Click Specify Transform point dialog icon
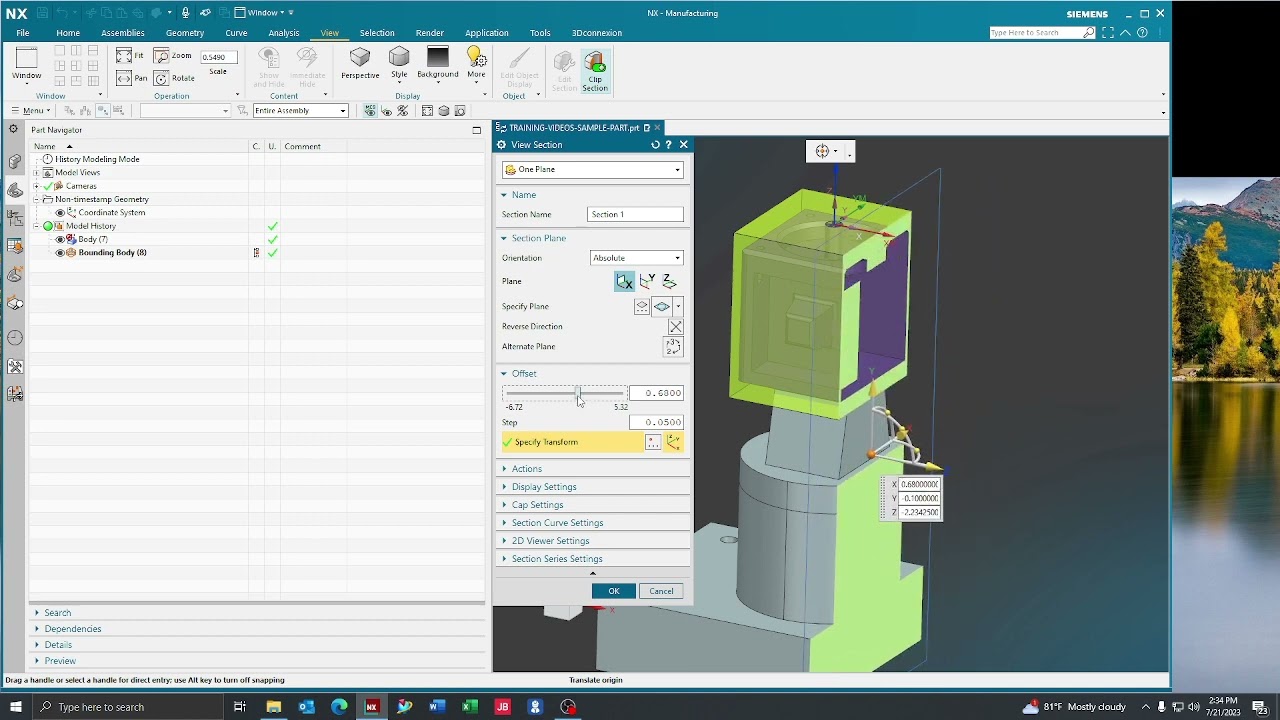The height and width of the screenshot is (720, 1280). point(653,442)
